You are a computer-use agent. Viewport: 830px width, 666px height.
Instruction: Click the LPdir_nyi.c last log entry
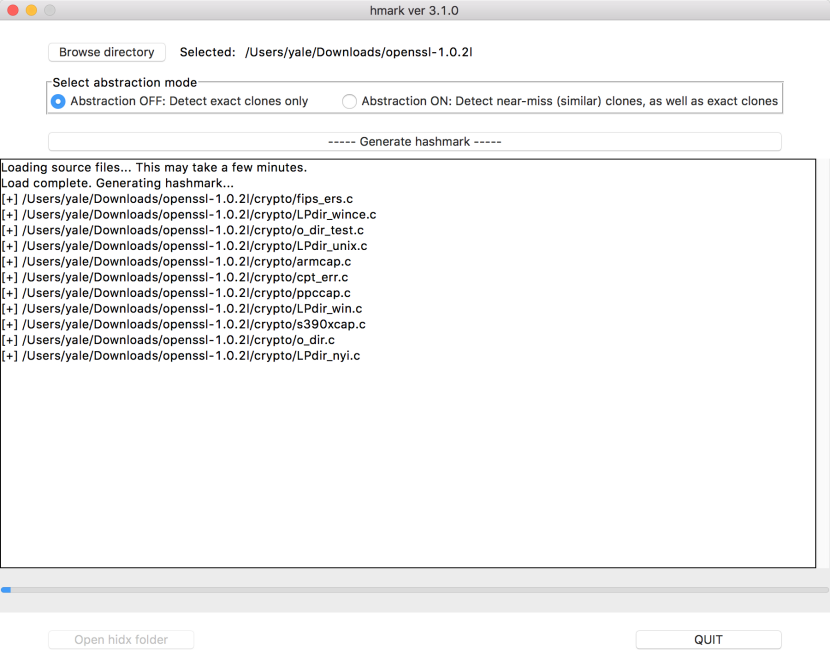(180, 355)
